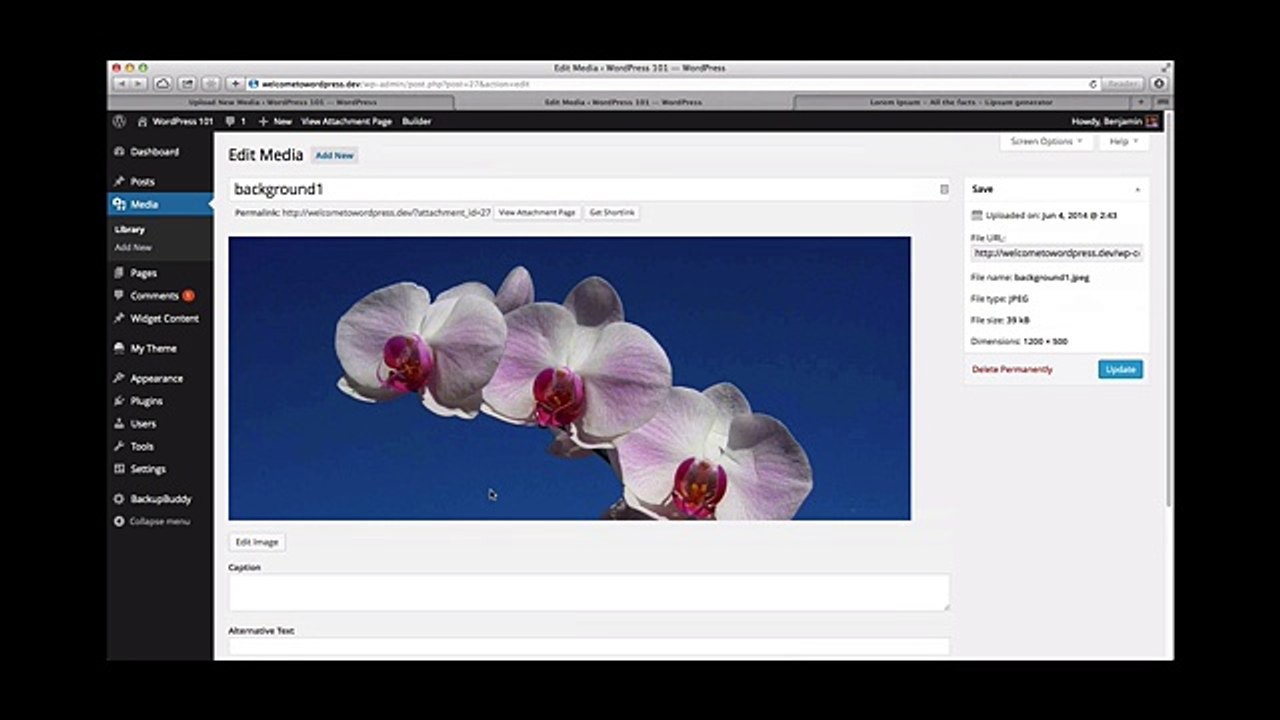This screenshot has width=1280, height=720.
Task: Click the blue Update button
Action: [1120, 369]
